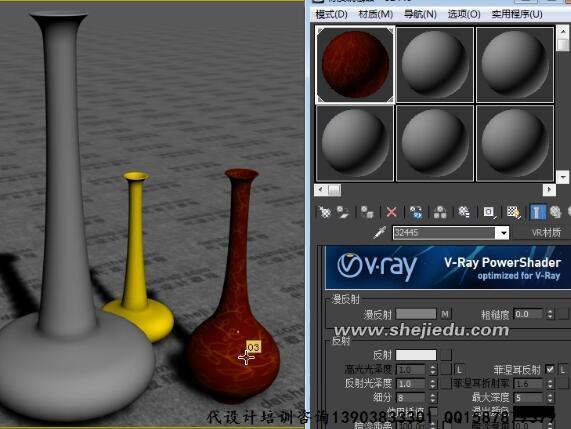
Task: Click the 粗糙度 spinner arrows
Action: tap(550, 314)
